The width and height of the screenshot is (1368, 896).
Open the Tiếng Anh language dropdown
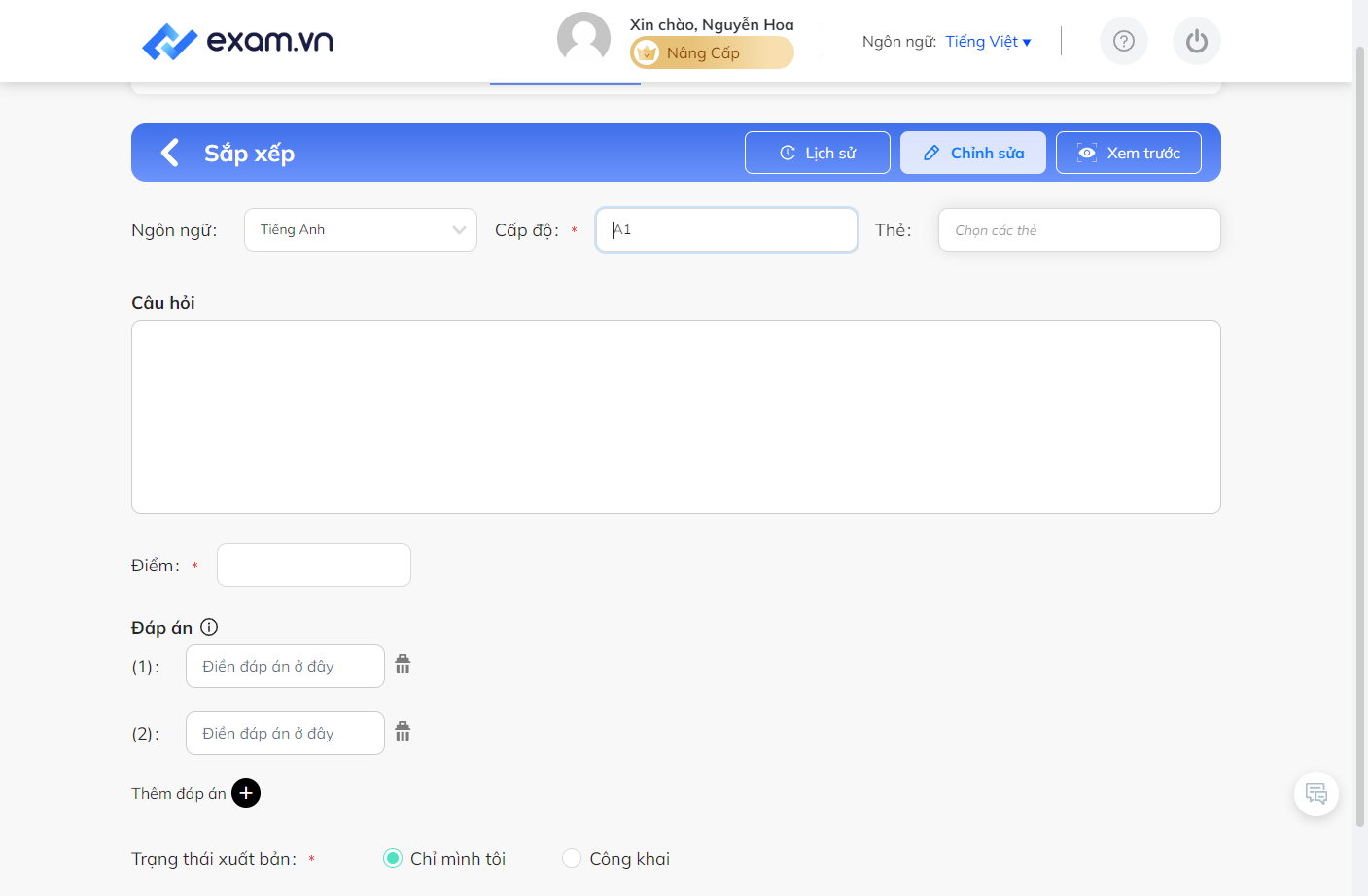point(361,229)
